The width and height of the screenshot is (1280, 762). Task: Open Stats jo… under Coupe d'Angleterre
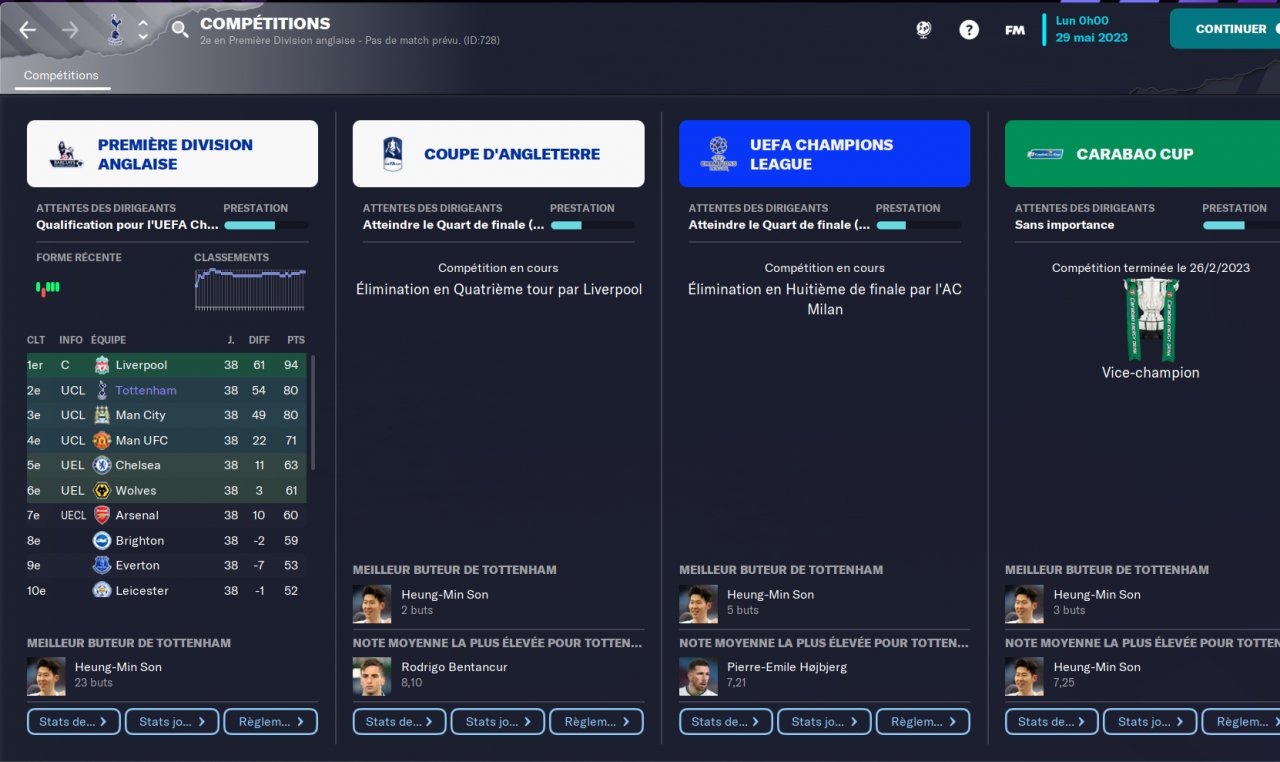click(498, 721)
